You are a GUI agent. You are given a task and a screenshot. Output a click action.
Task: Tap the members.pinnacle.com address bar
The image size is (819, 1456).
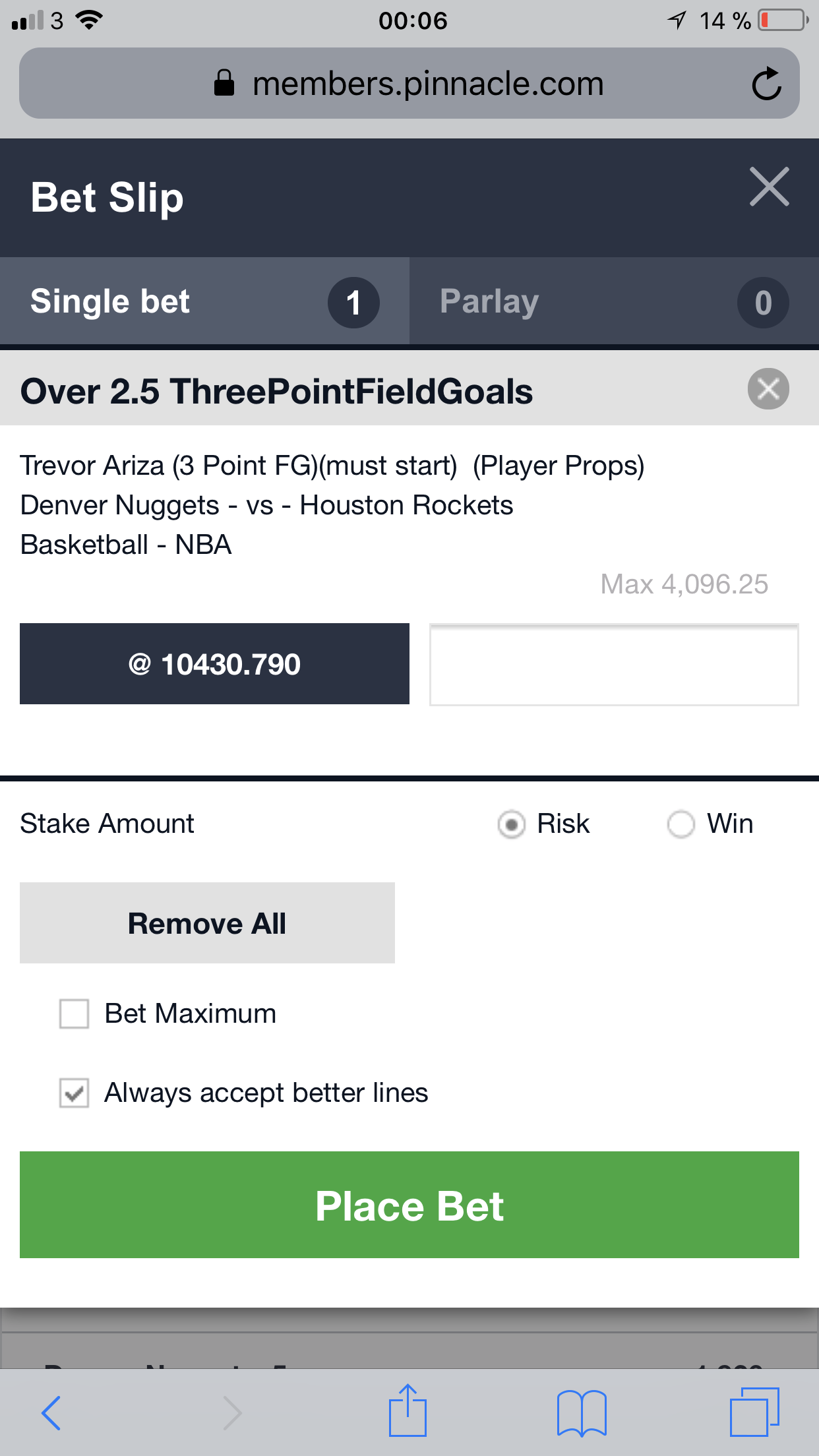[x=409, y=83]
